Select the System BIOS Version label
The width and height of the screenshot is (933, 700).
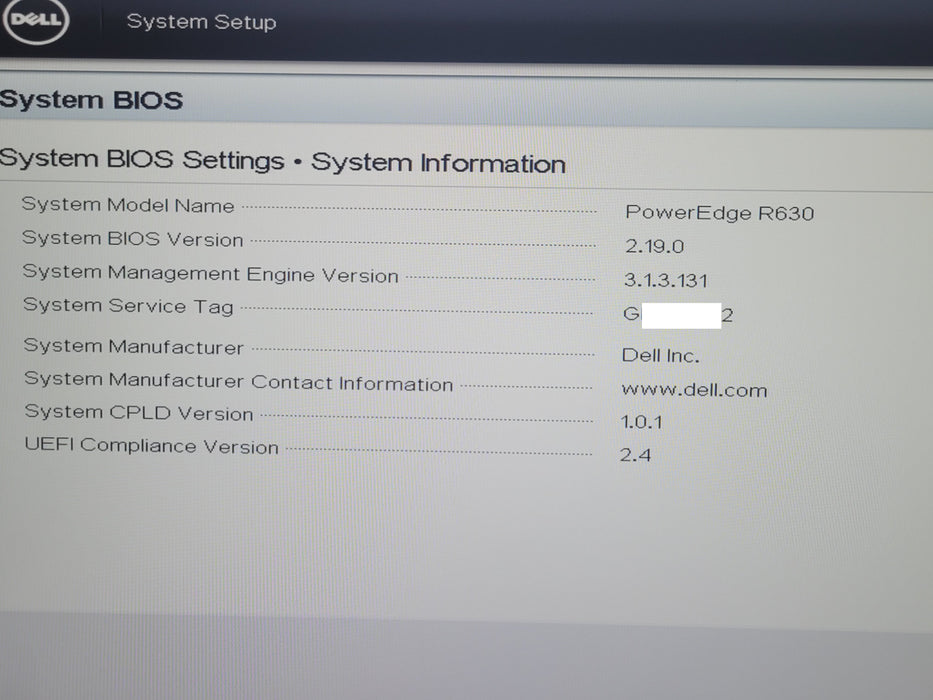(133, 238)
